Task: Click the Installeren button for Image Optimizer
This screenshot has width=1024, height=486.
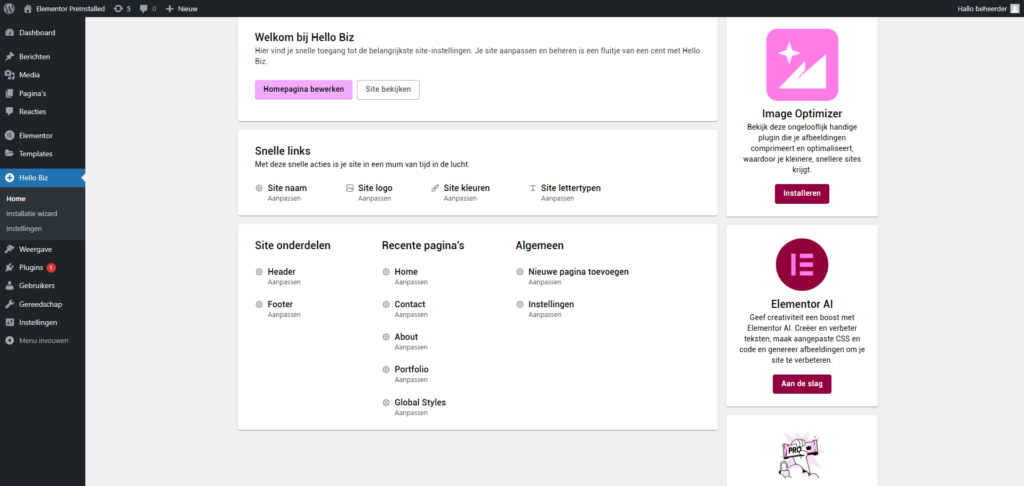Action: click(x=802, y=194)
